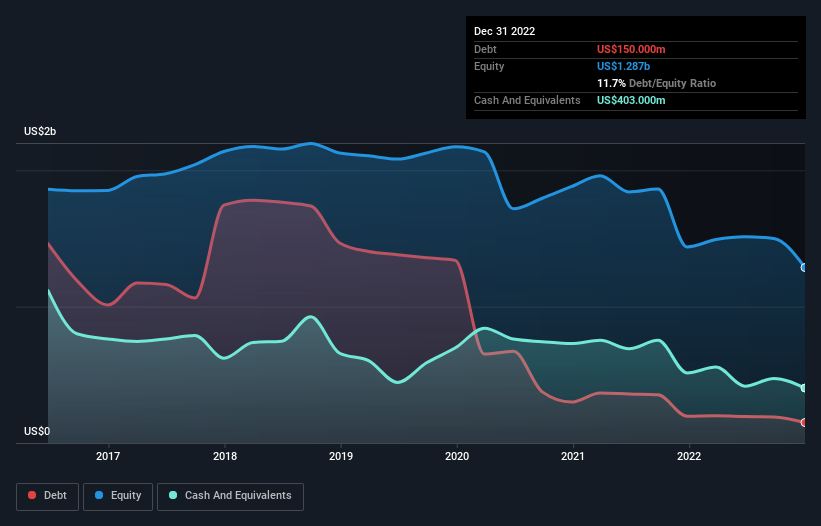Click the 2018 x-axis label
Viewport: 821px width, 526px height.
pyautogui.click(x=225, y=456)
